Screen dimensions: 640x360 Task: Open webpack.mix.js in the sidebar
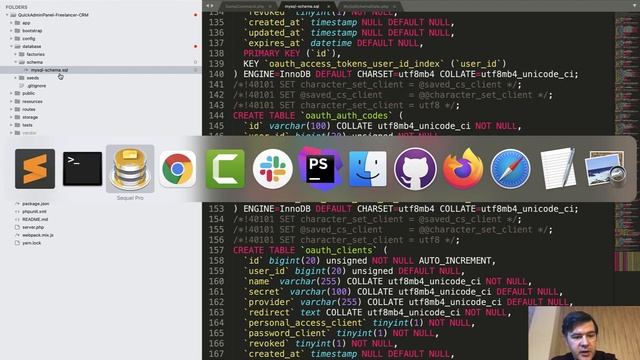point(38,235)
